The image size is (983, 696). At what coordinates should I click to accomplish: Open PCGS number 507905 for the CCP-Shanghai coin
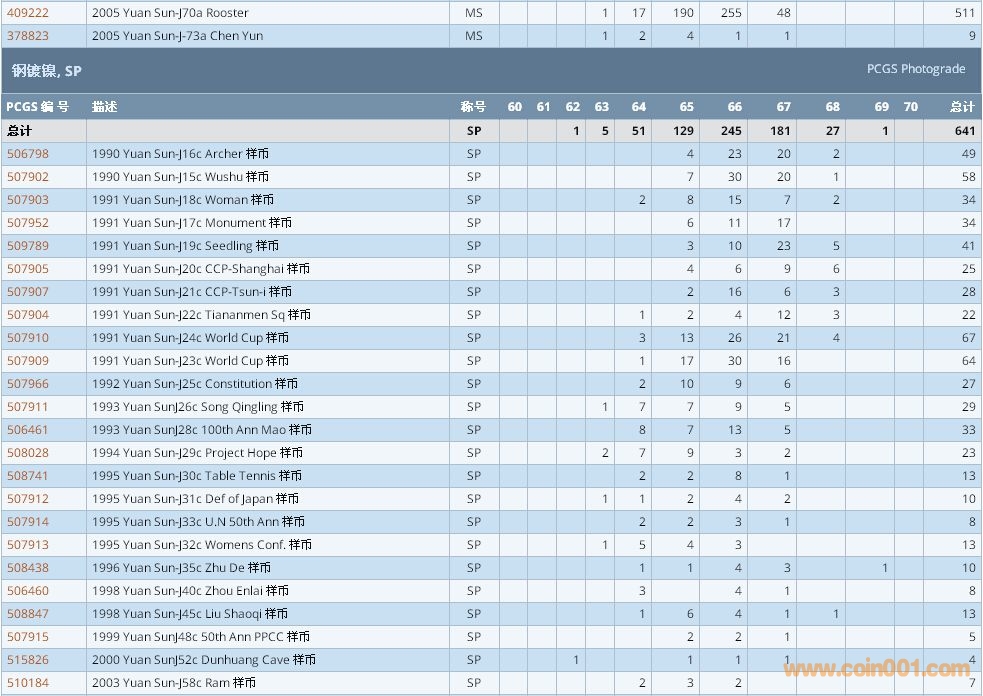[28, 269]
